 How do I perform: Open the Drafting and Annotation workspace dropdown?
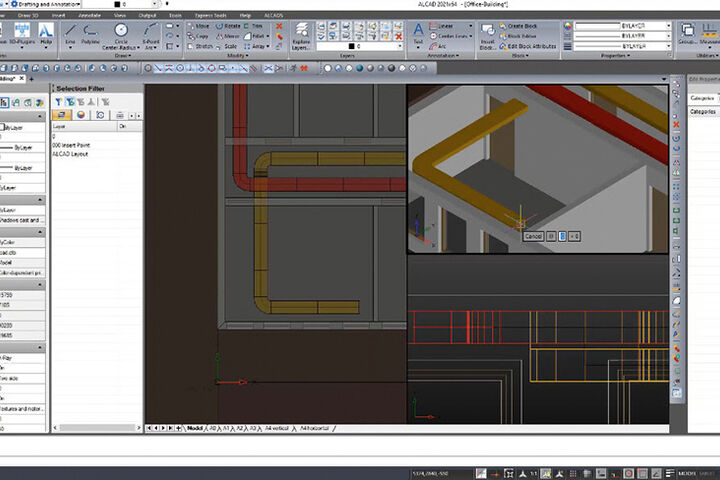click(45, 4)
